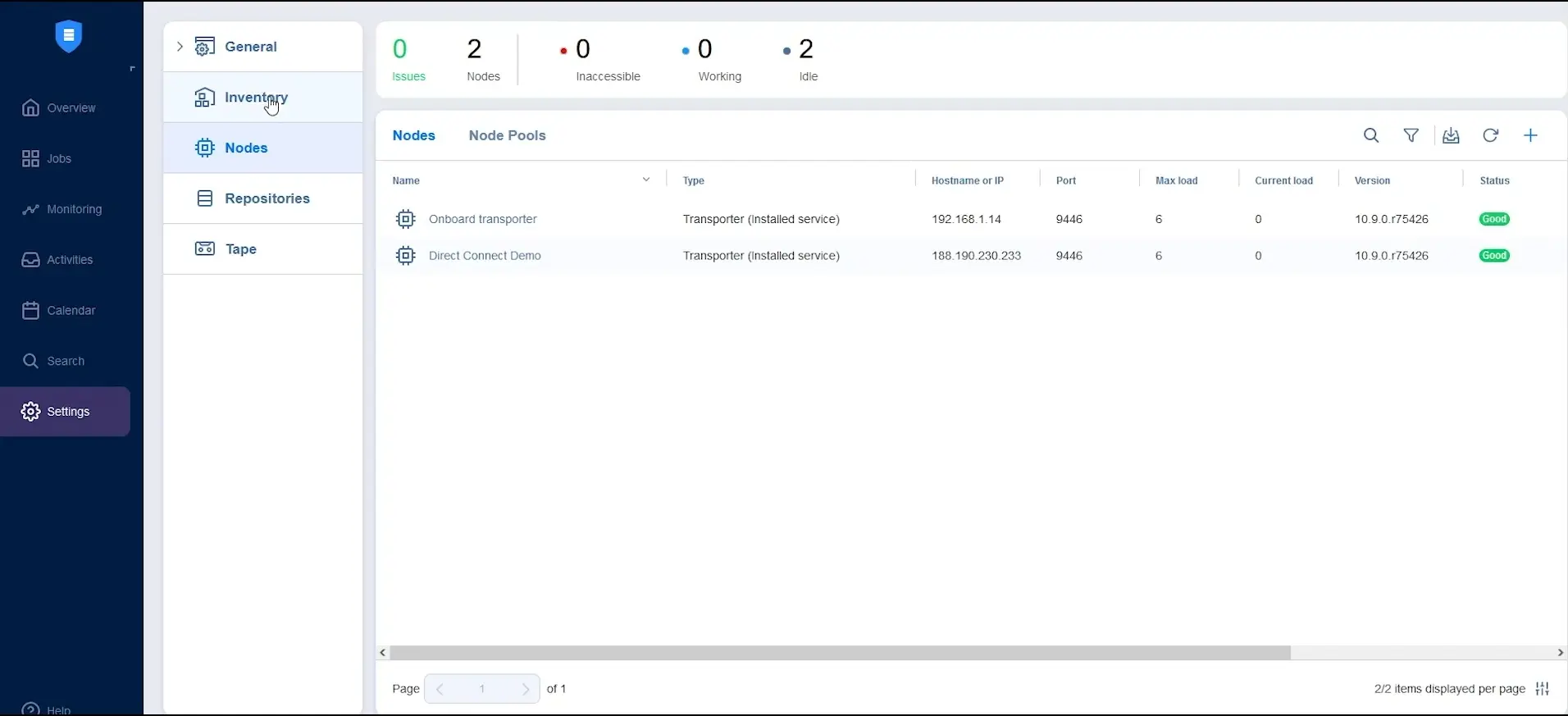The image size is (1568, 716).
Task: Collapse the sidebar using the small corner arrow
Action: [x=132, y=69]
